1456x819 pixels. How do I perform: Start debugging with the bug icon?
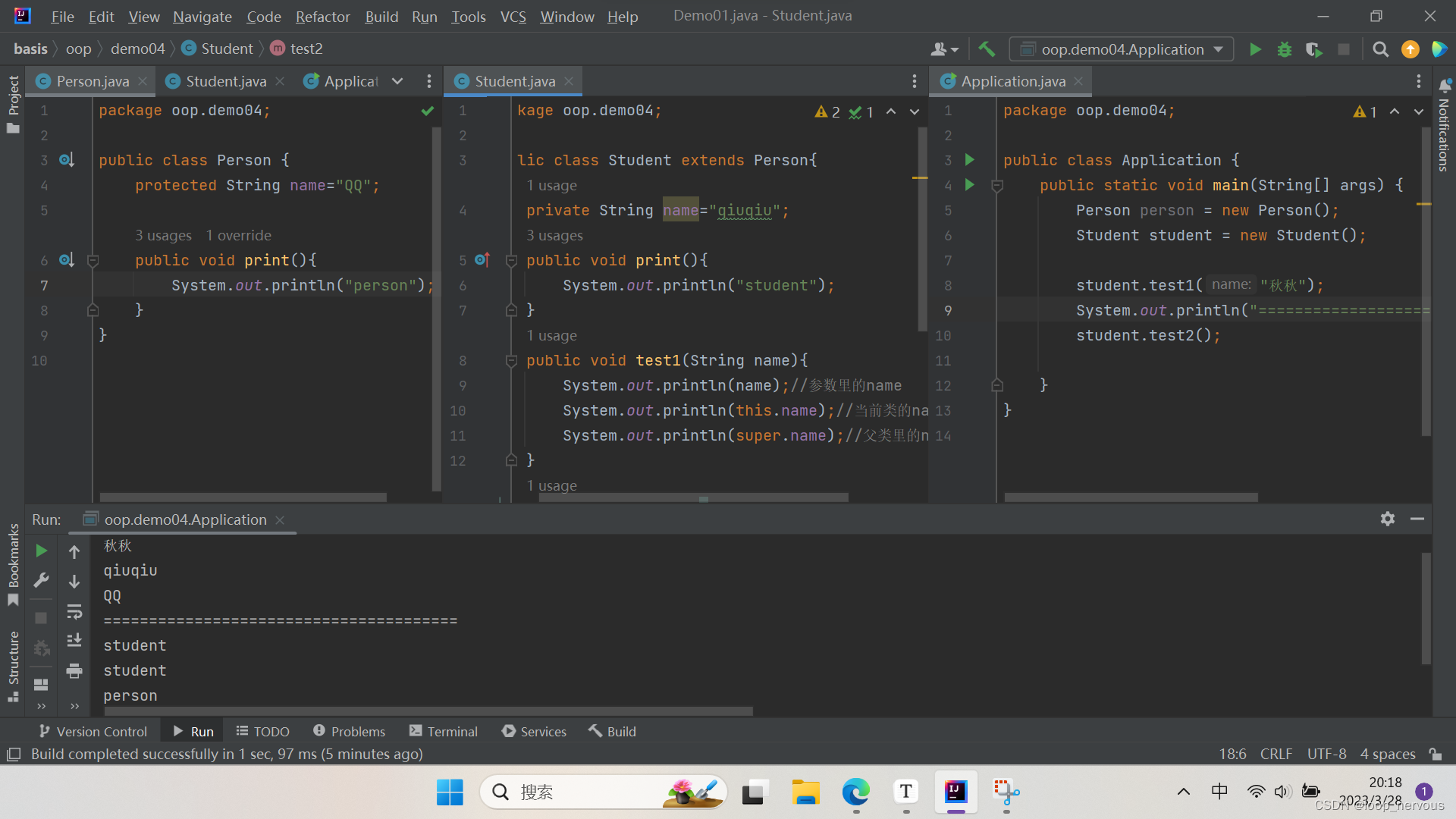[x=1285, y=49]
